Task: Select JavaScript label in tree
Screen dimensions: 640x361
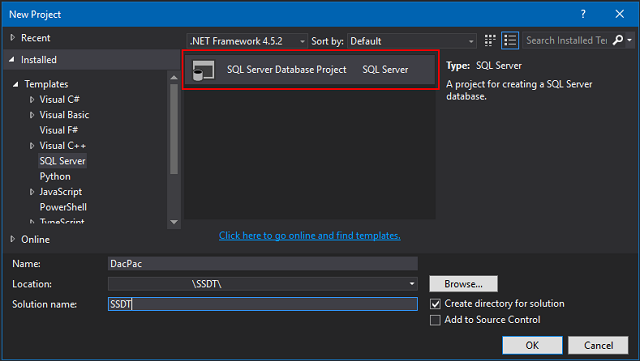Action: 60,192
